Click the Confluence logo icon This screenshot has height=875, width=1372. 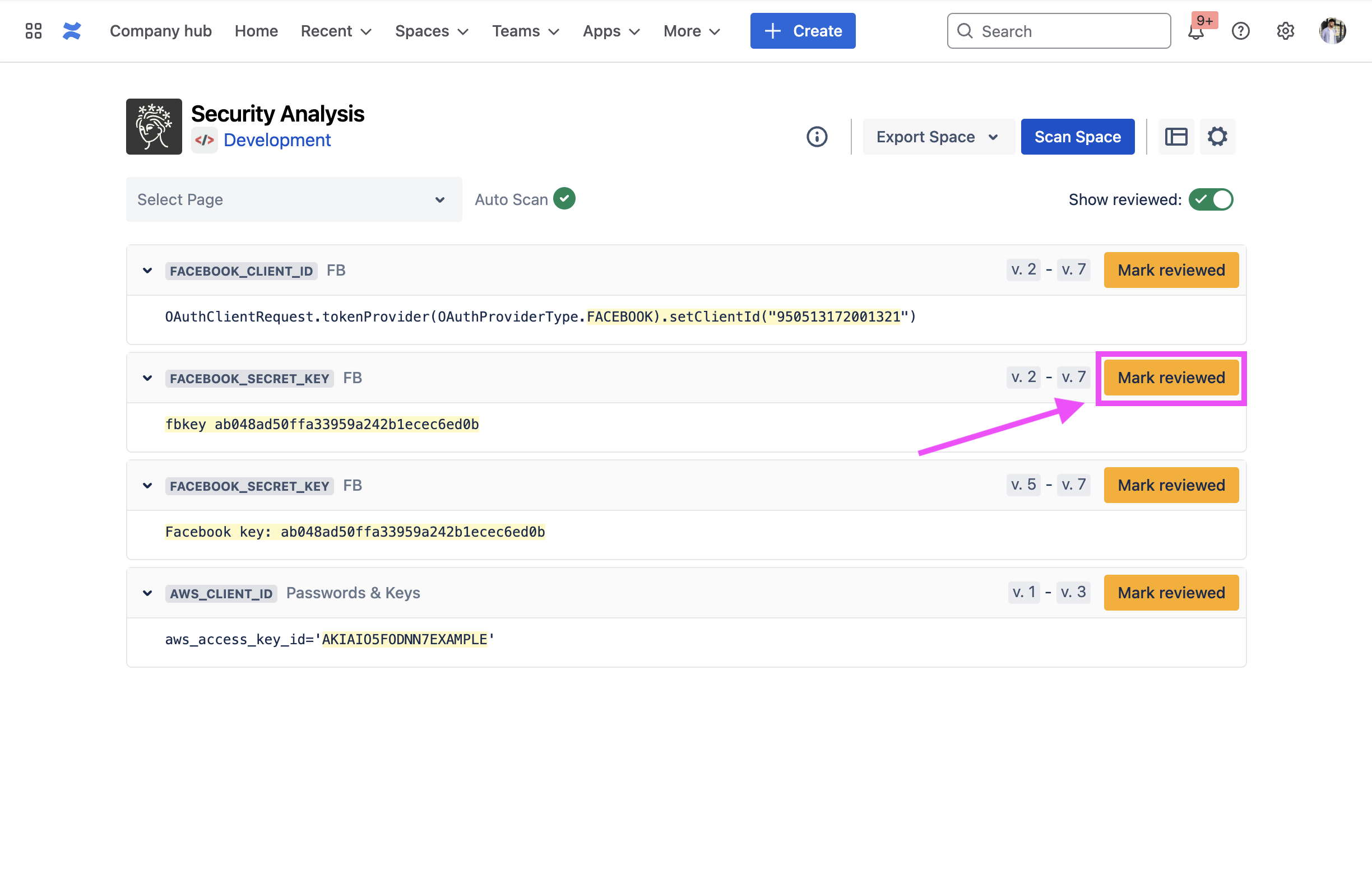coord(72,31)
